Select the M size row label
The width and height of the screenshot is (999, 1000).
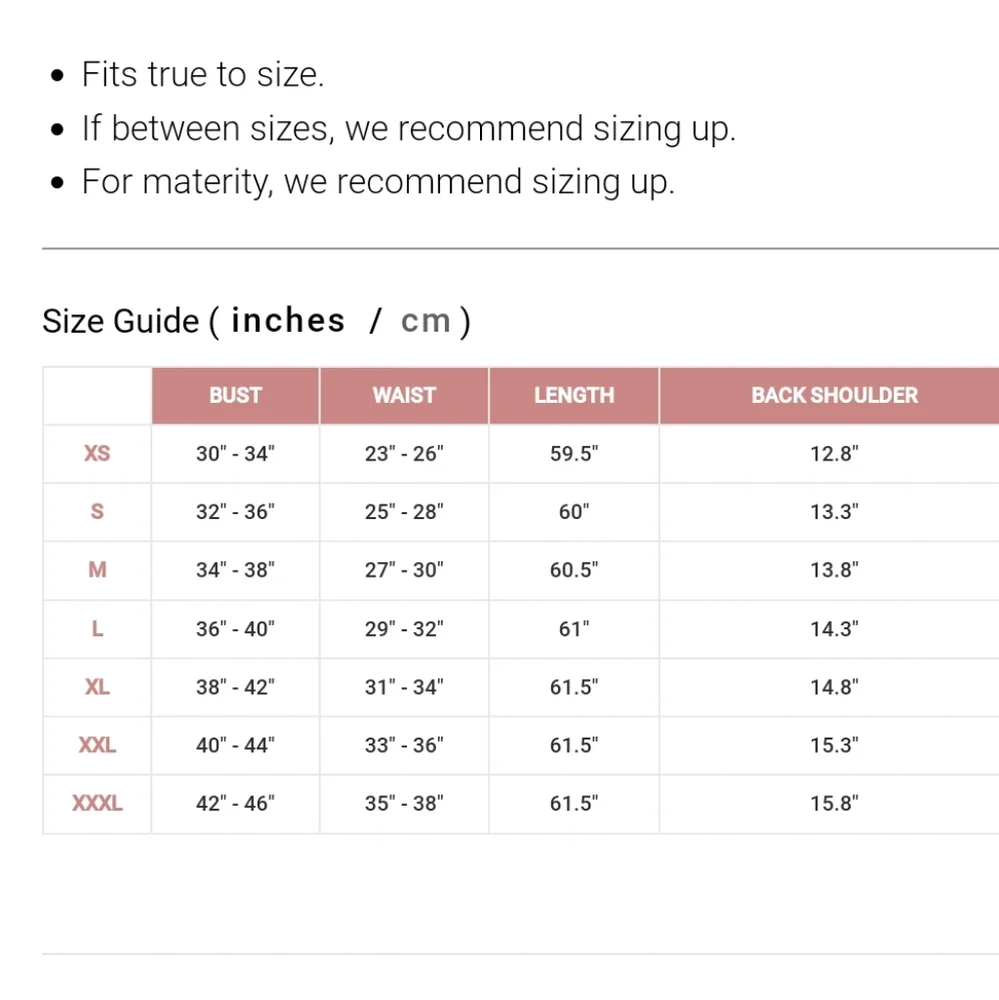97,570
